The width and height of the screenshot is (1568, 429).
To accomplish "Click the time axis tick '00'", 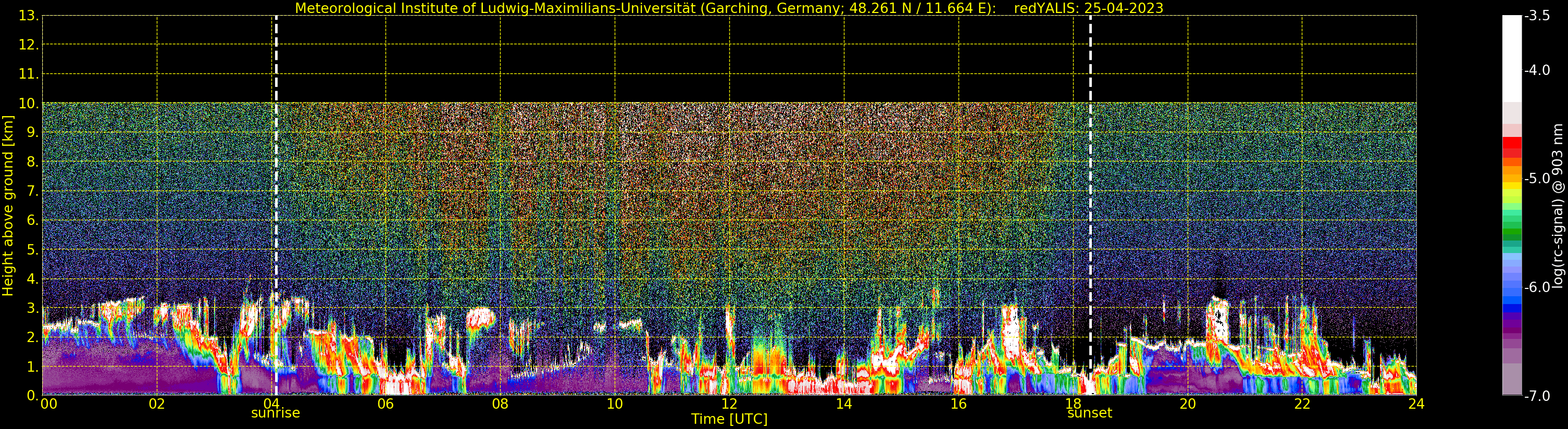I will tap(48, 403).
